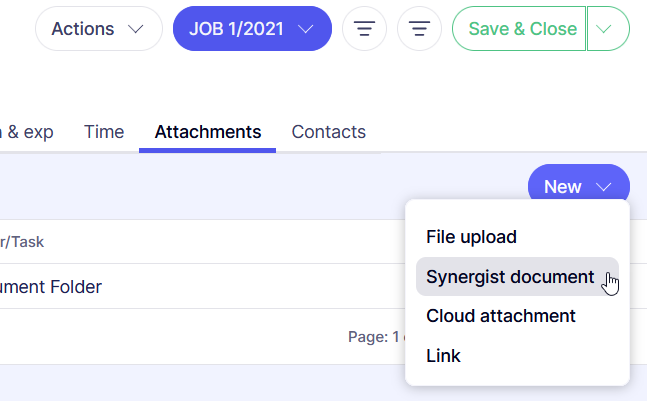Viewport: 647px width, 401px height.
Task: Choose File upload from the New menu
Action: [x=471, y=237]
